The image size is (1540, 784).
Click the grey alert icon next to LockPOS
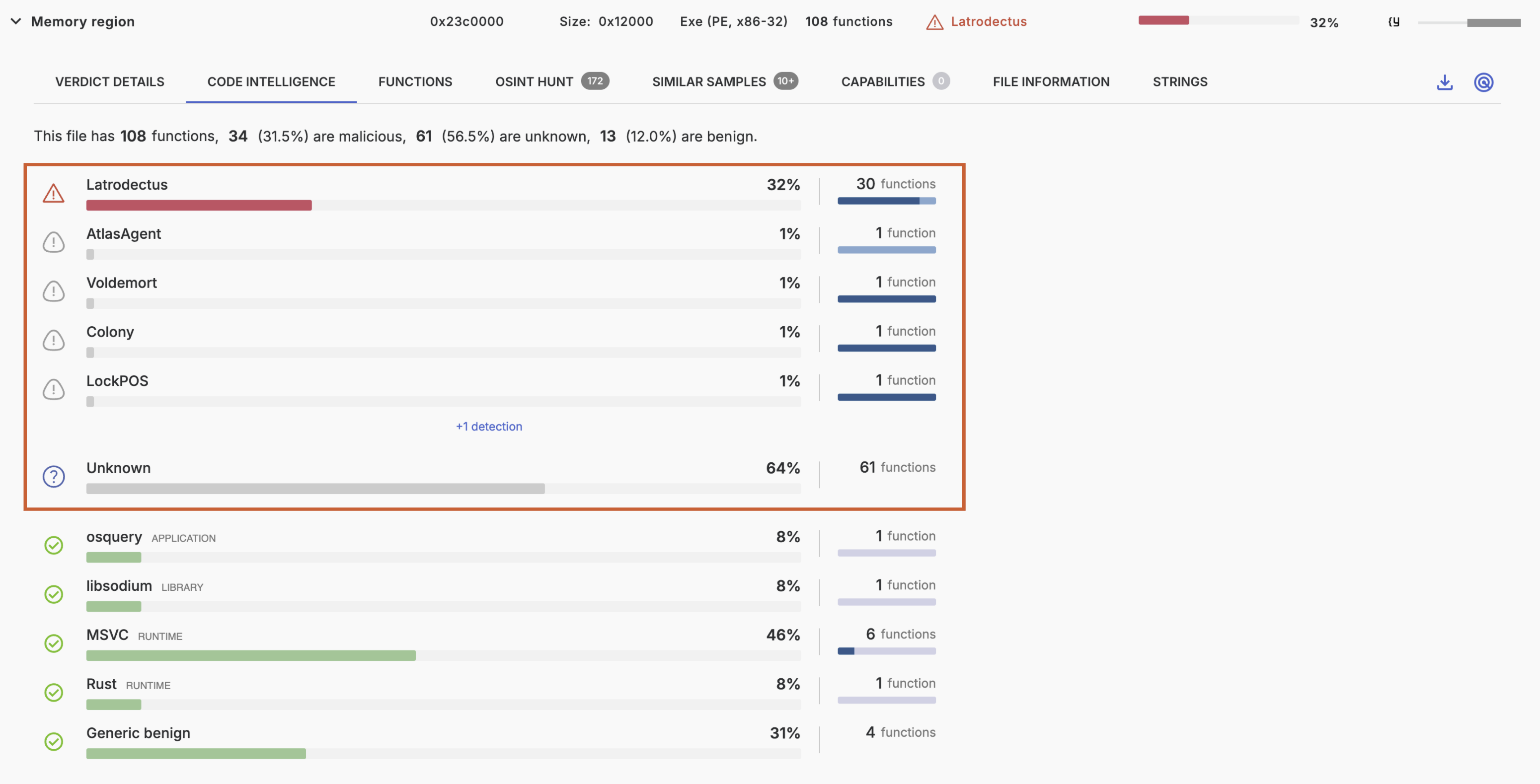point(53,389)
